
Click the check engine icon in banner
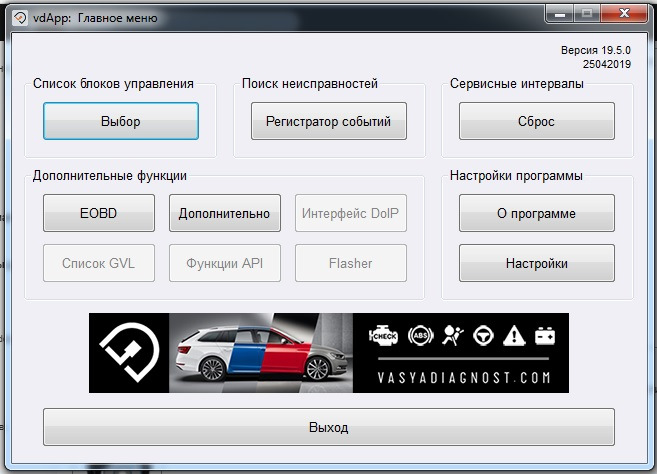(x=383, y=336)
